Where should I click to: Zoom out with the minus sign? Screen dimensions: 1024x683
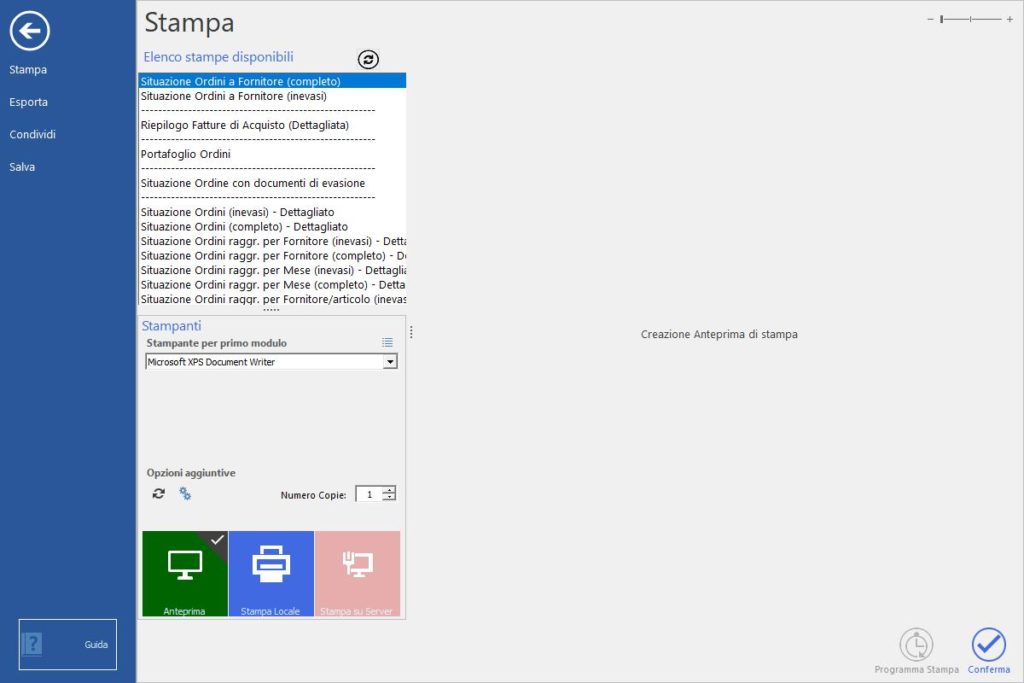pos(930,20)
